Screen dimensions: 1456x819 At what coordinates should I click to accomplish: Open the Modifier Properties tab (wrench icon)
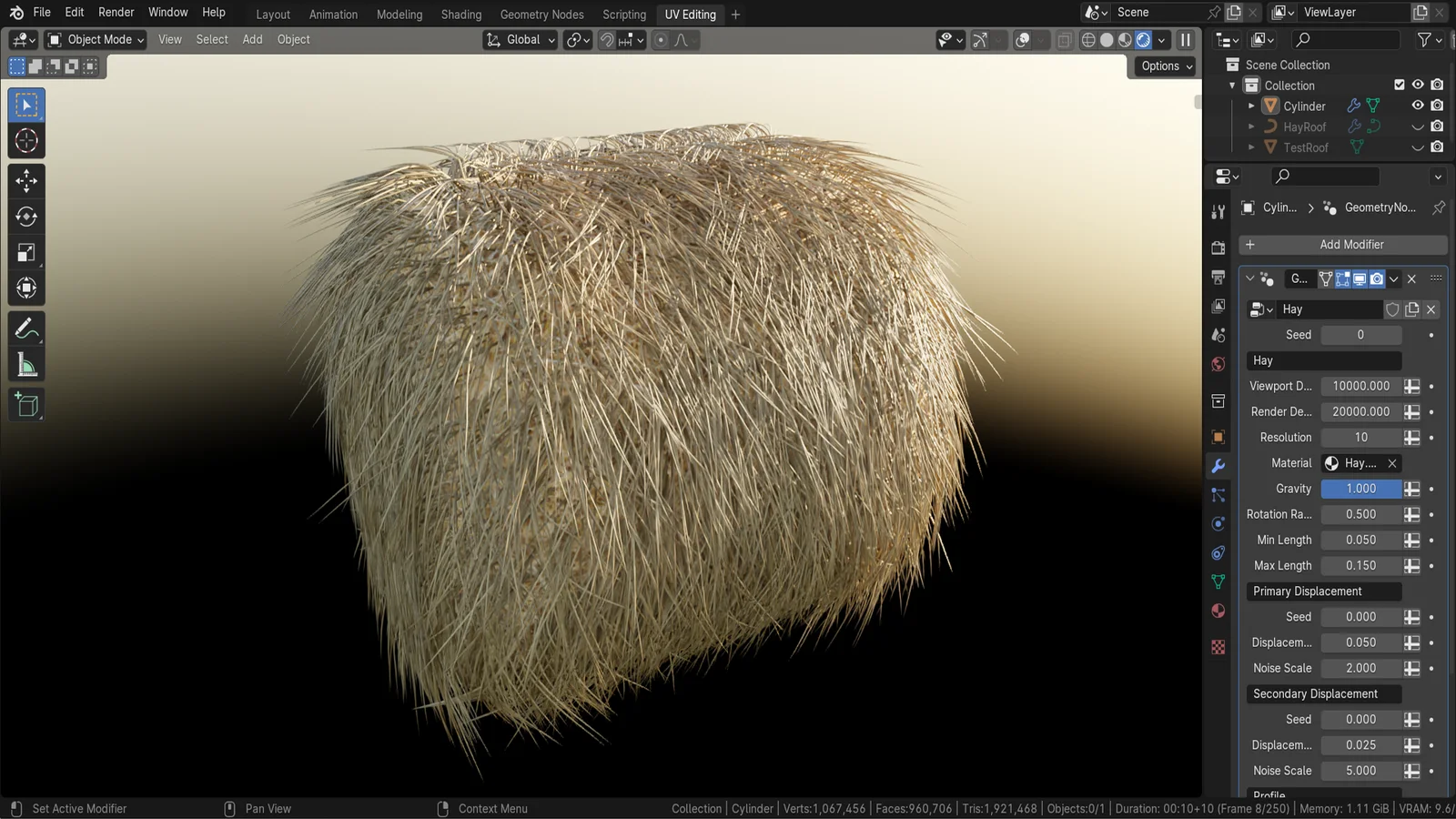point(1218,466)
